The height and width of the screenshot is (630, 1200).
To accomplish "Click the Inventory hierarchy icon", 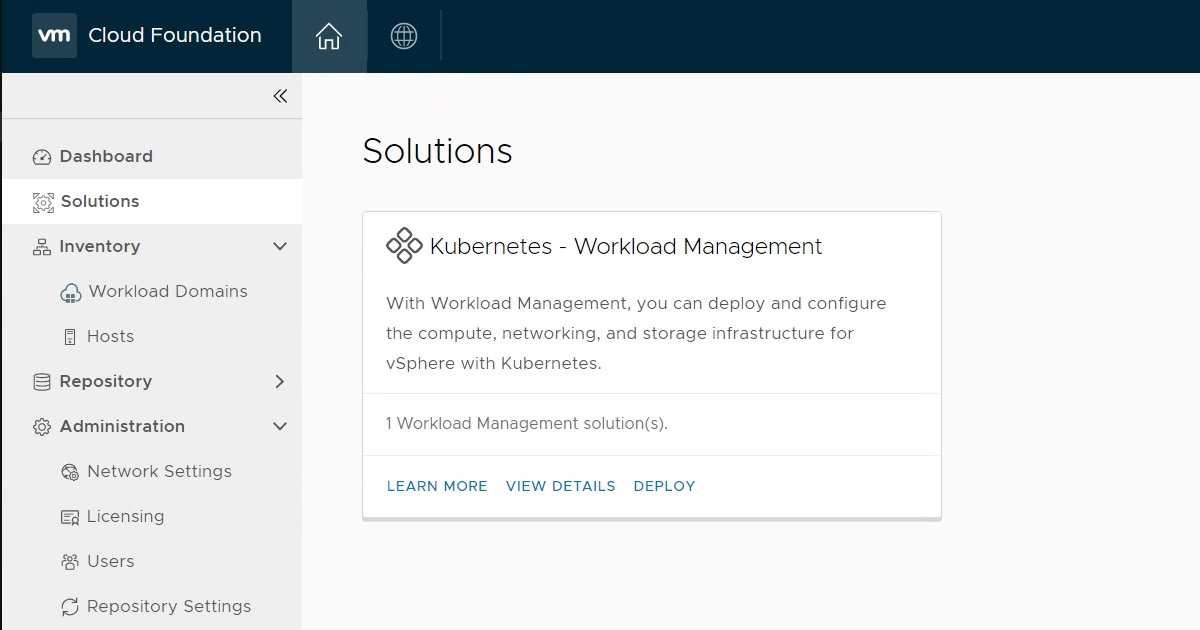I will pos(42,247).
